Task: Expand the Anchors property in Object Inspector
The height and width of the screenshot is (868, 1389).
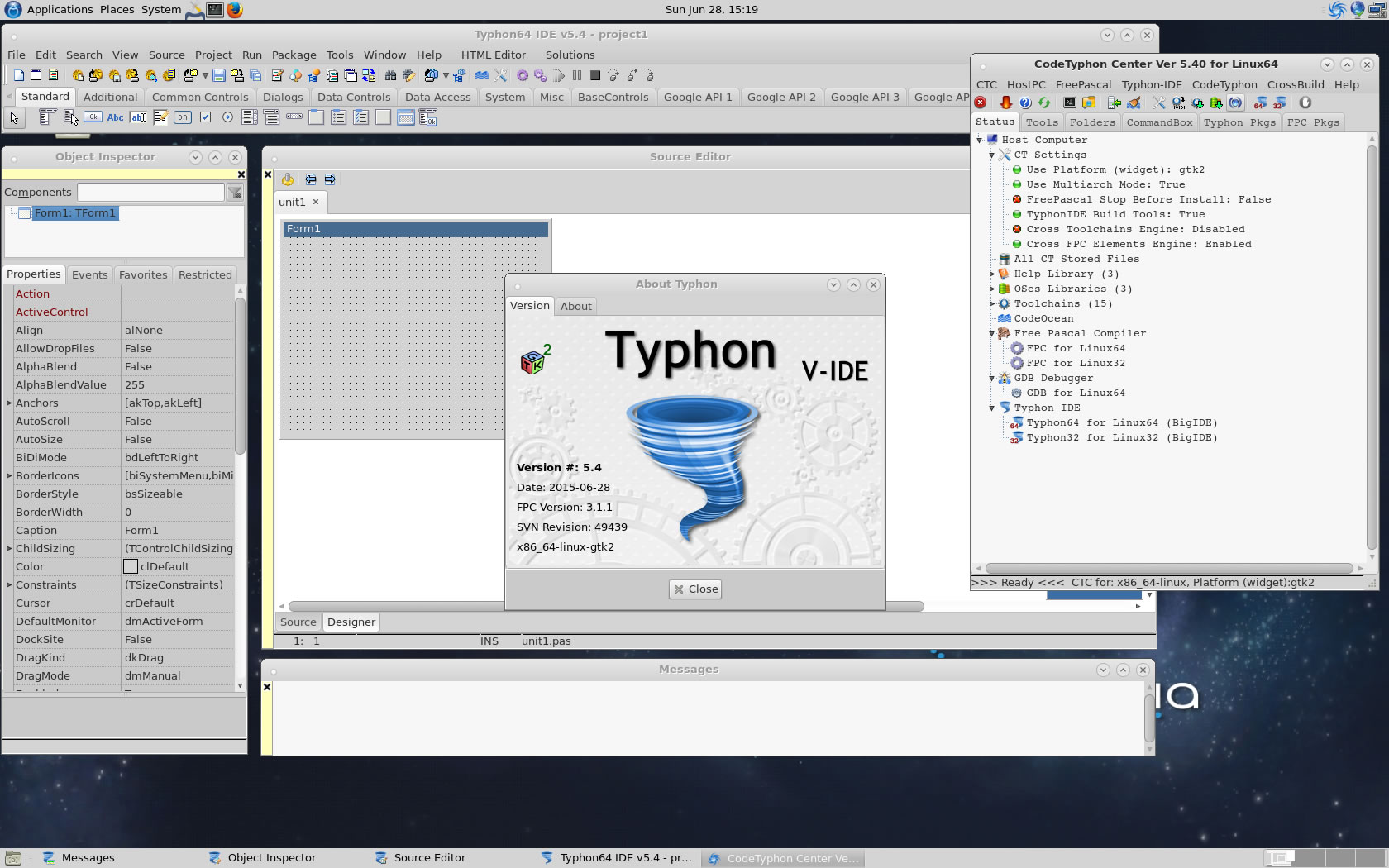Action: point(9,403)
